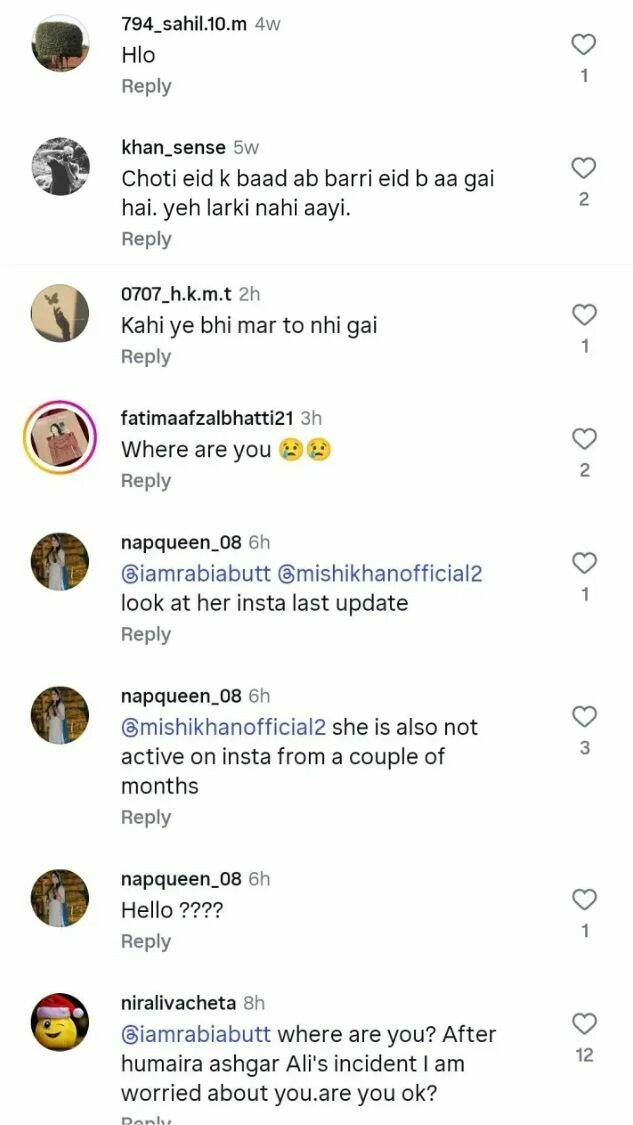Open the @mishikhanofficial2 mention before 'she is also'
Viewport: 633px width, 1125px height.
point(223,727)
